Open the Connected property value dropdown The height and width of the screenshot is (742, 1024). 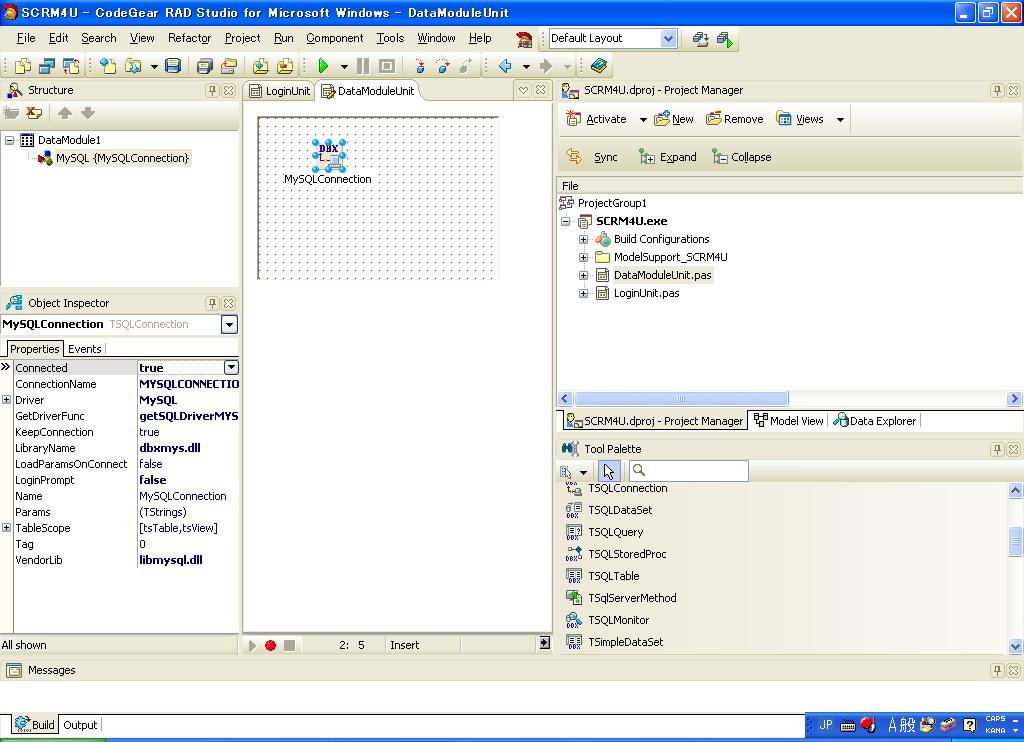tap(231, 368)
